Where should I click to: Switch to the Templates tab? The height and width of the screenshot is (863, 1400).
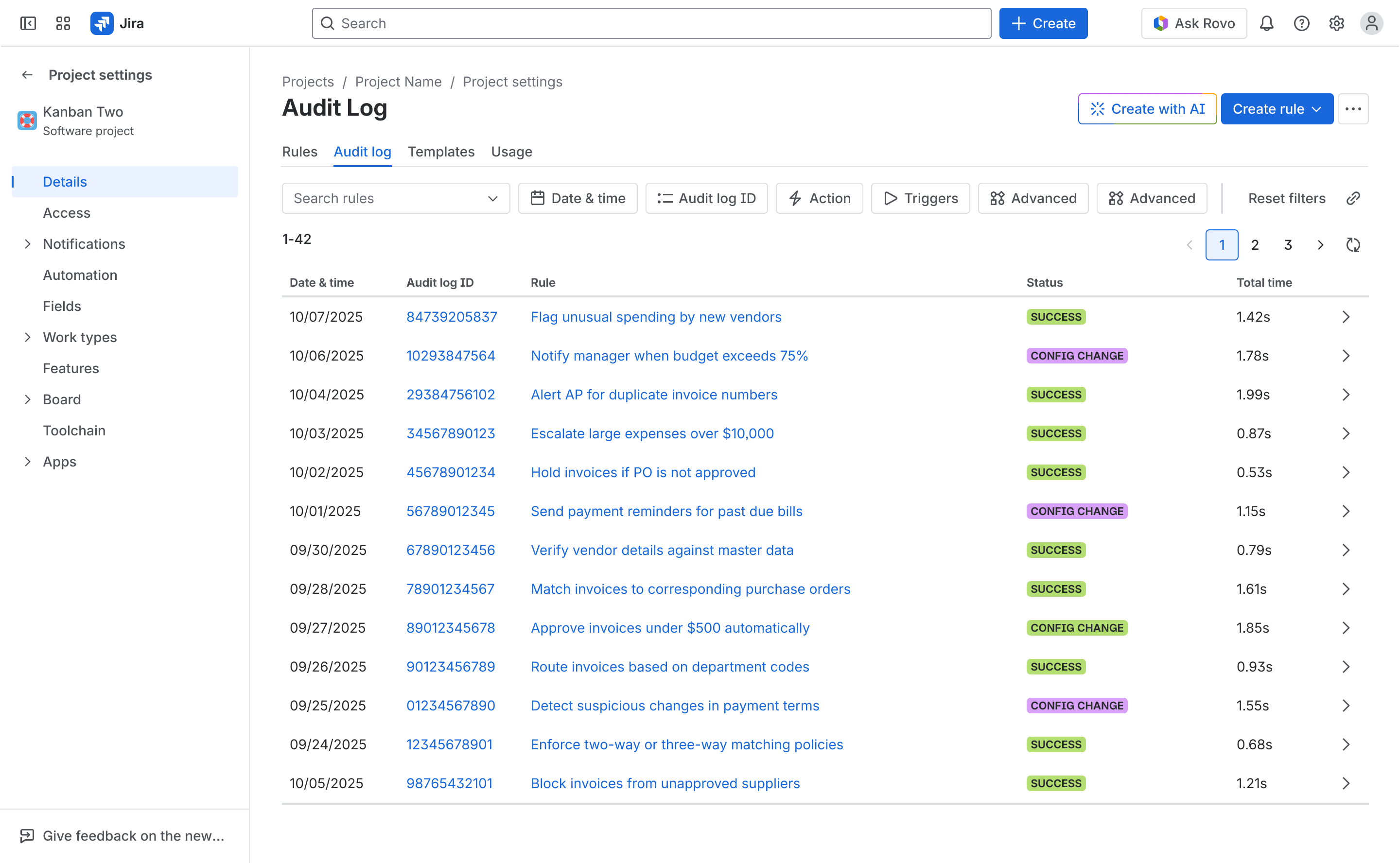[x=440, y=152]
